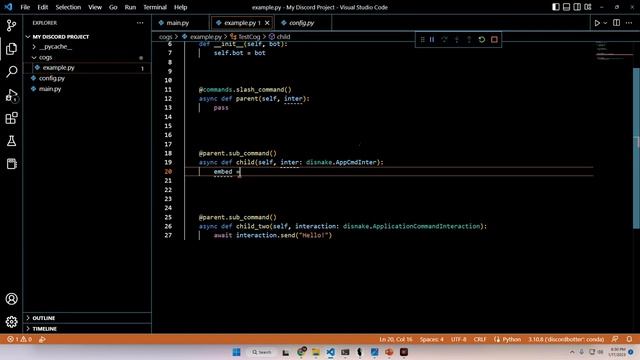This screenshot has width=640, height=360.
Task: Expand the __pycache__ folder
Action: coord(56,47)
